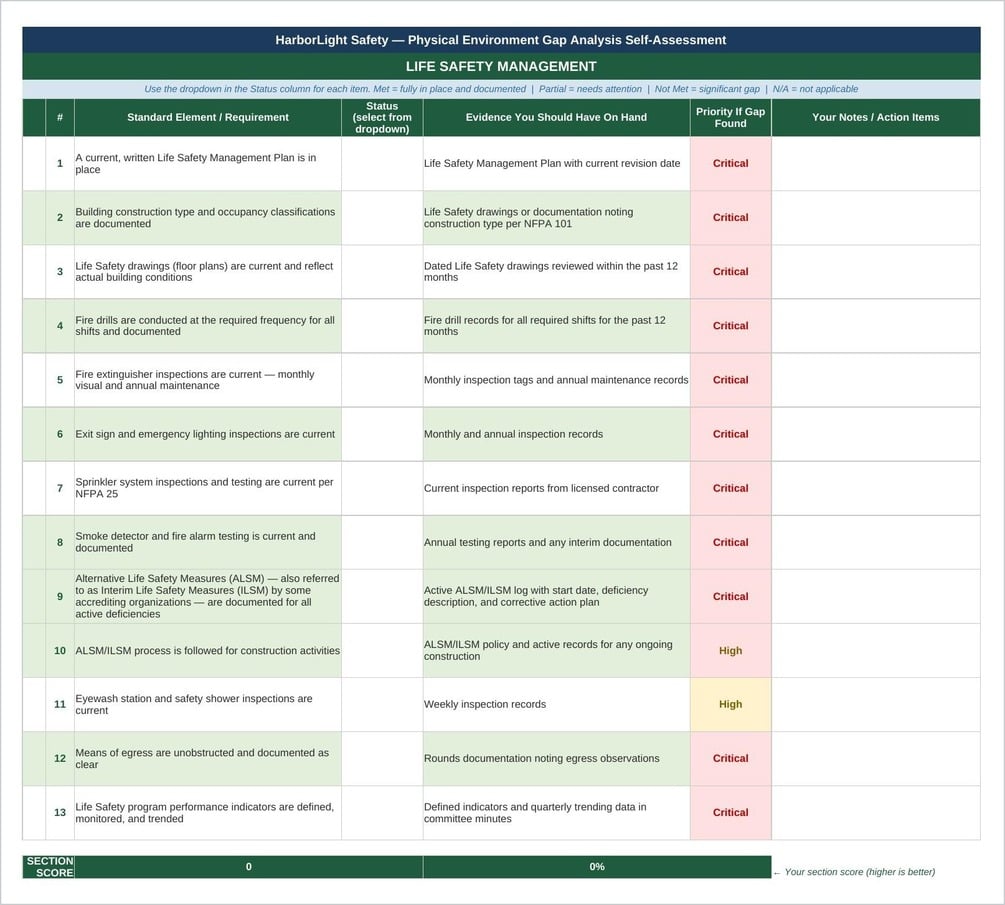The width and height of the screenshot is (1005, 905).
Task: Click the ALSM requirement text in row 9
Action: [208, 596]
